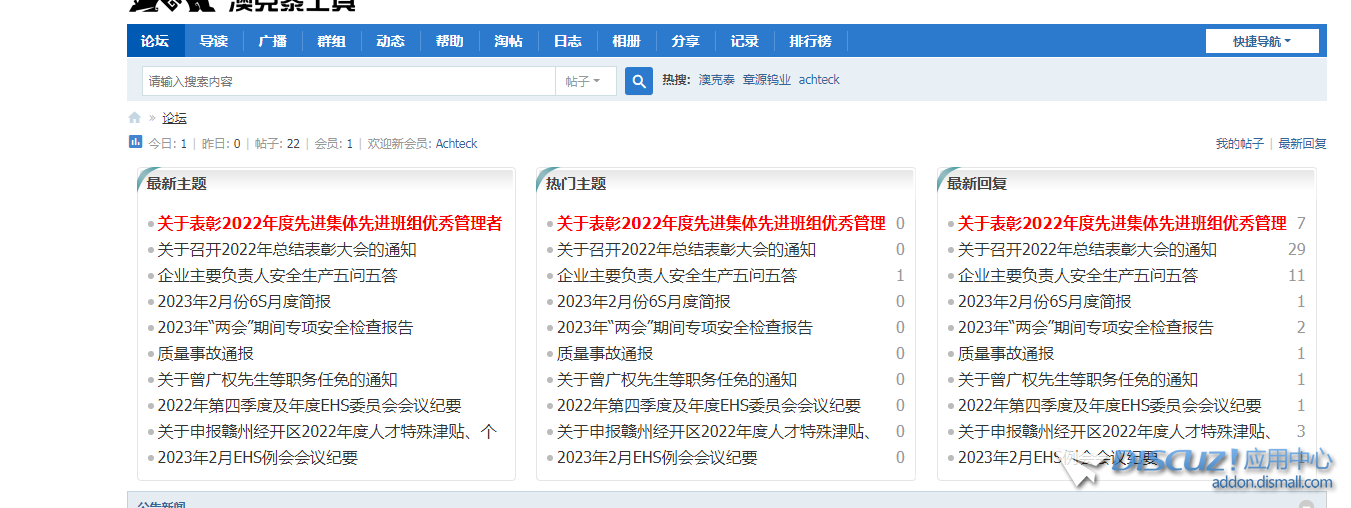The width and height of the screenshot is (1351, 508).
Task: Select the 分享 tab
Action: click(x=686, y=41)
